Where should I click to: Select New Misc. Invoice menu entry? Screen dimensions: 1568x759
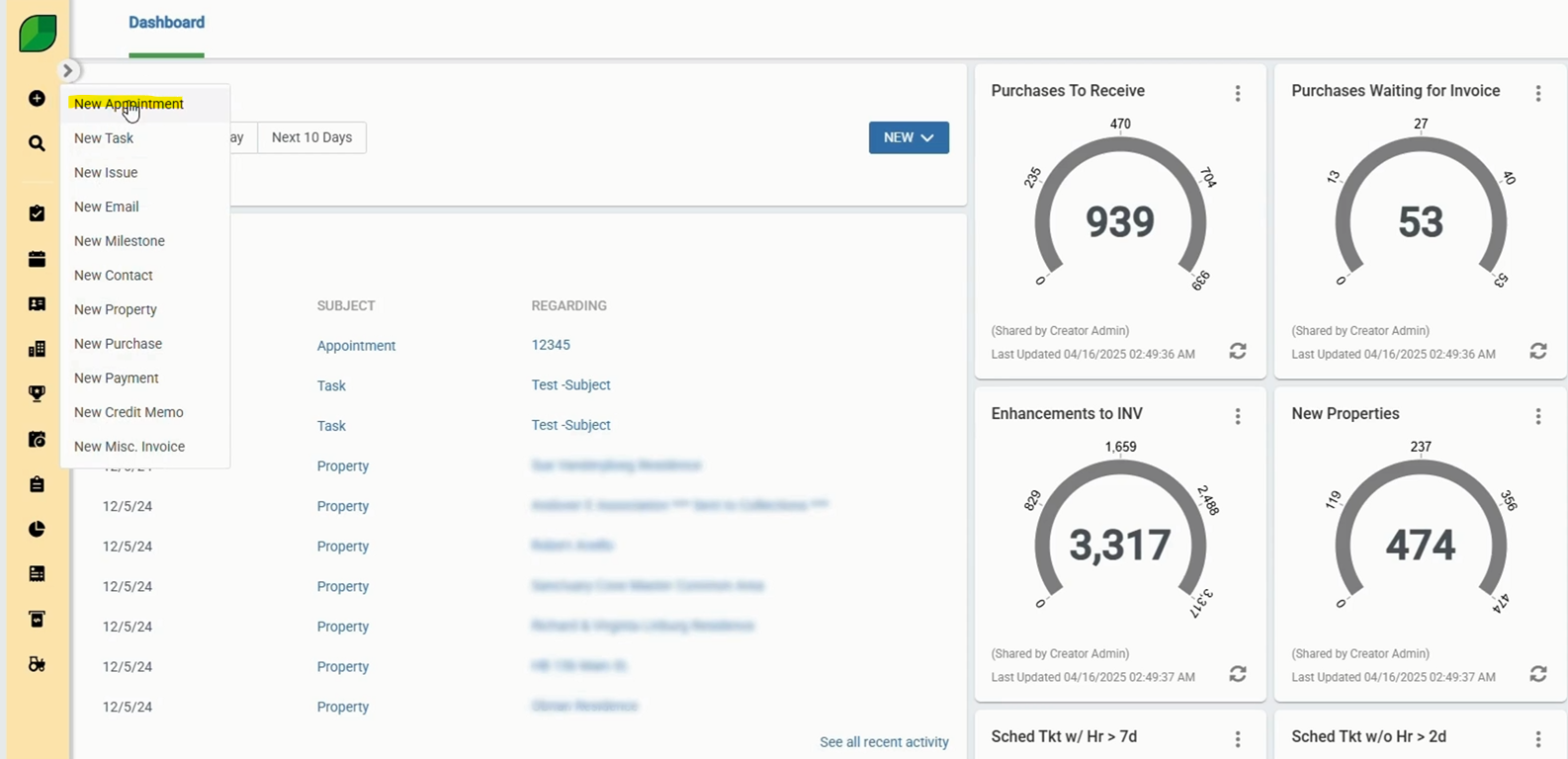pos(145,447)
